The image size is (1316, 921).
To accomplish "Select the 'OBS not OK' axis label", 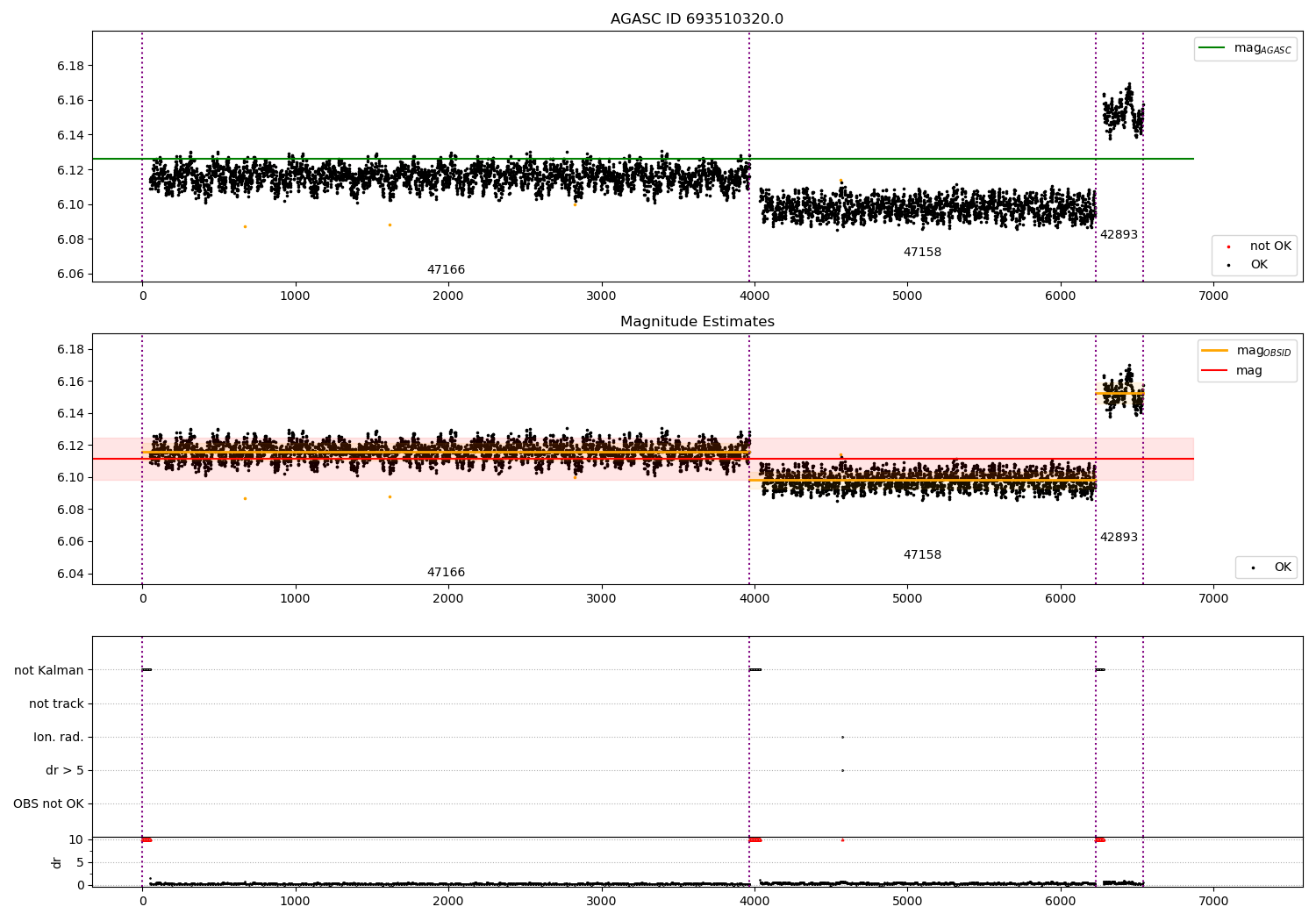I will 48,803.
